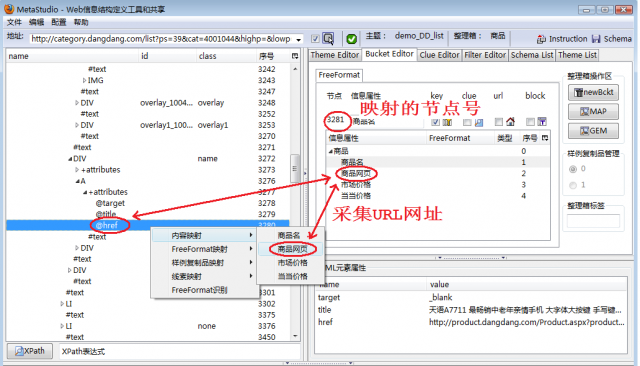Expand the DIV overlay1 node 3253
The image size is (640, 366).
(77, 125)
